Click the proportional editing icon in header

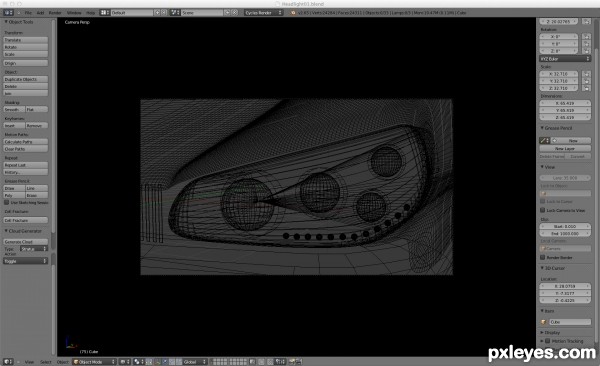pyautogui.click(x=261, y=361)
